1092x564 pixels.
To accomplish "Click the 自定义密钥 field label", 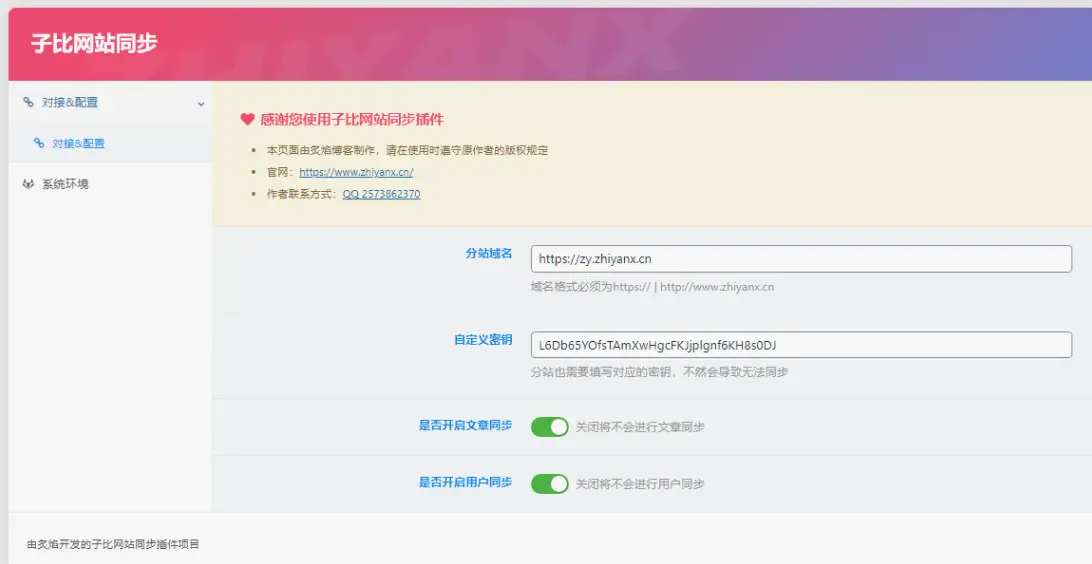I will point(483,340).
